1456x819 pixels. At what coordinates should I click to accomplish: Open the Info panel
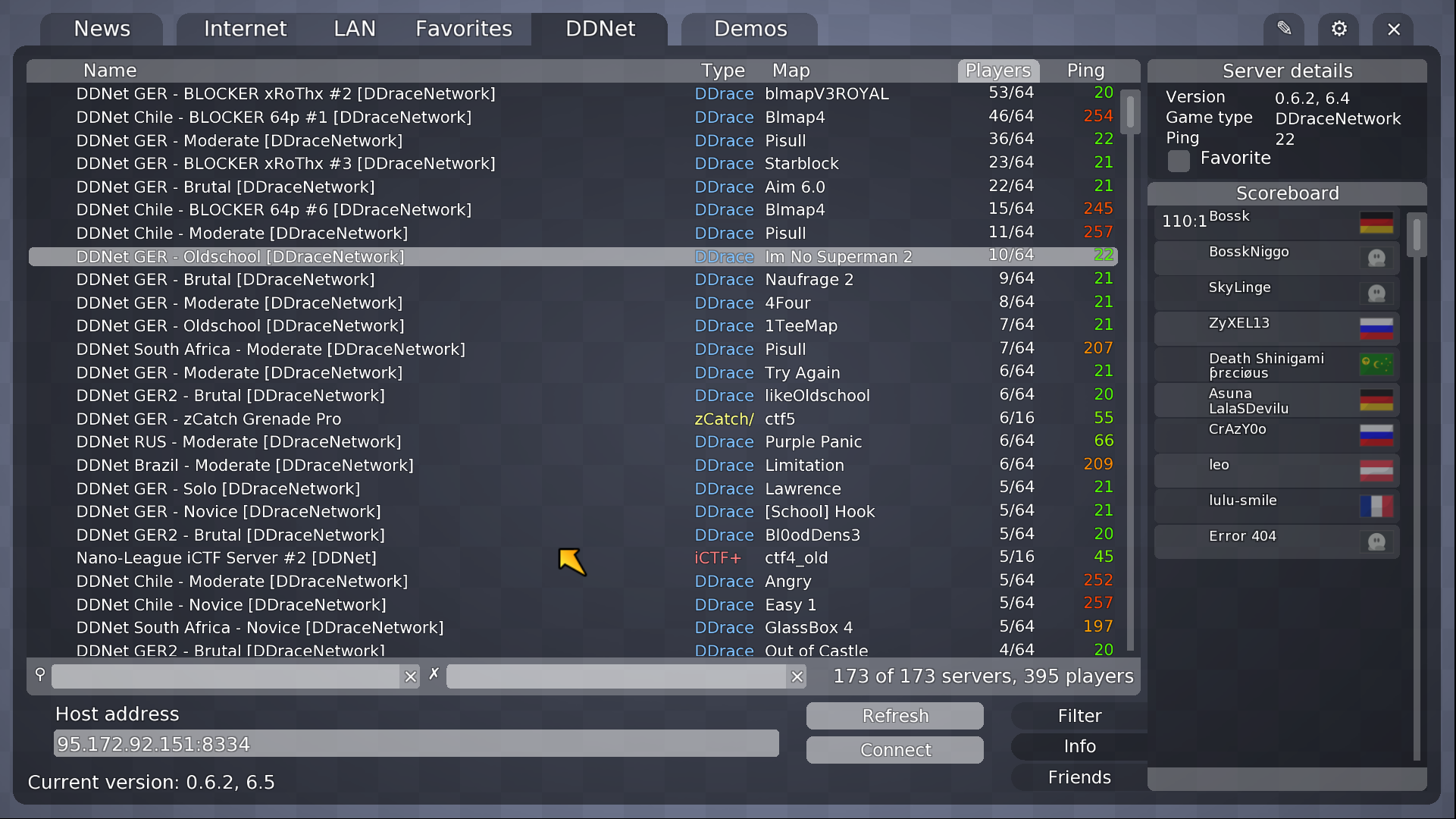coord(1079,746)
